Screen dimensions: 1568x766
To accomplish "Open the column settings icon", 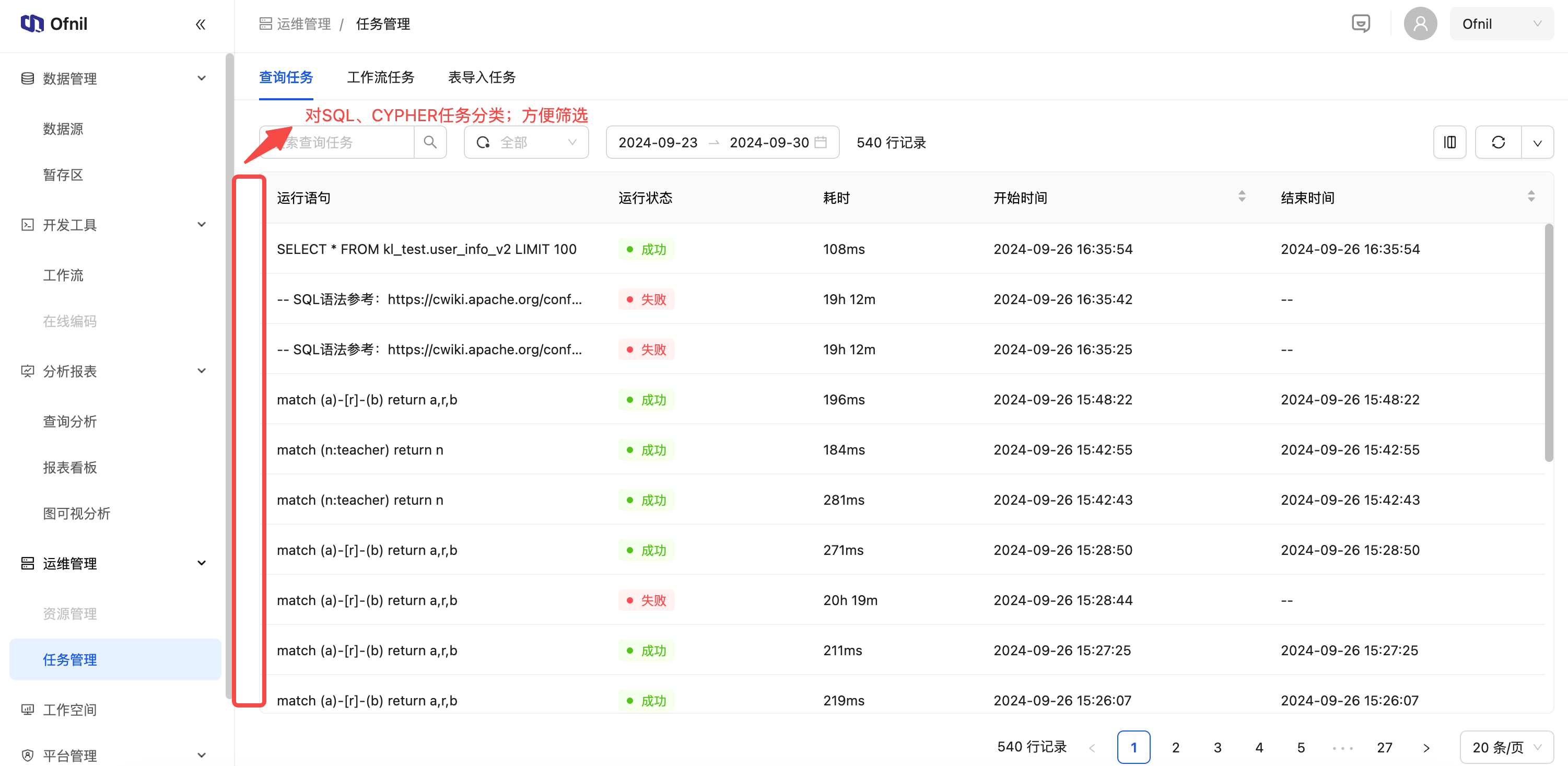I will 1449,142.
